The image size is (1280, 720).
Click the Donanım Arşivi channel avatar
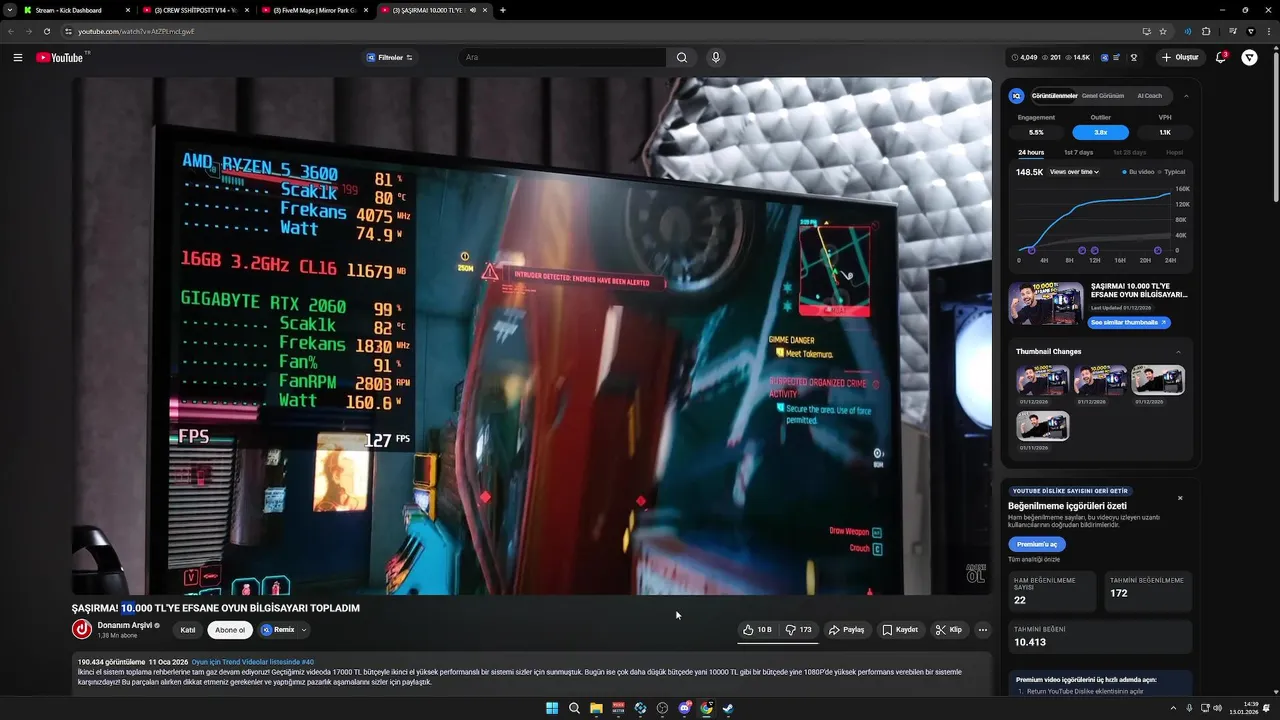[82, 629]
